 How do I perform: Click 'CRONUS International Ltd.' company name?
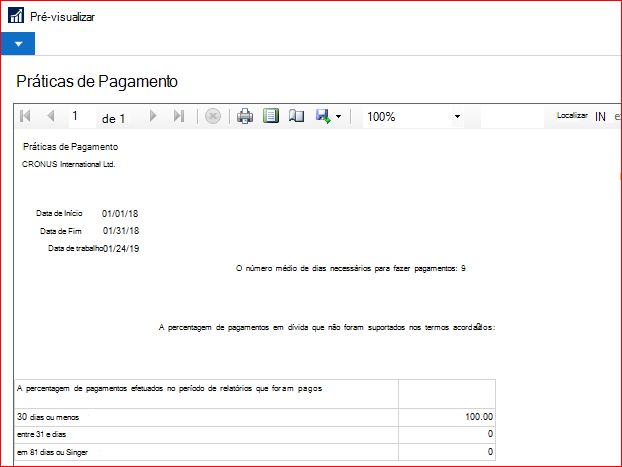point(69,164)
